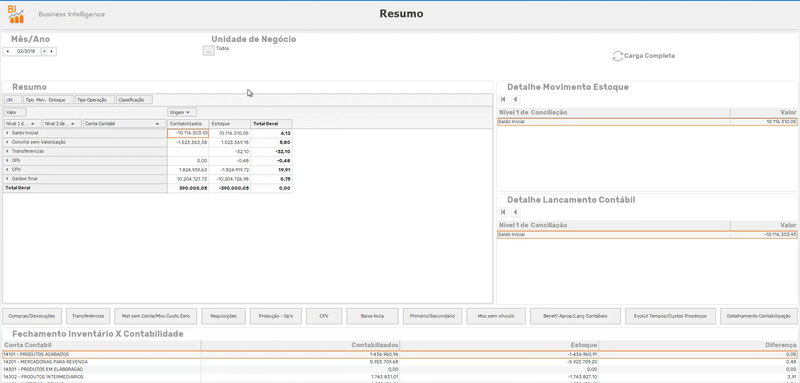Screen dimensions: 800x383
Task: Click Nível 1 de Conciliação header in Lancamento Contábil
Action: 614,225
